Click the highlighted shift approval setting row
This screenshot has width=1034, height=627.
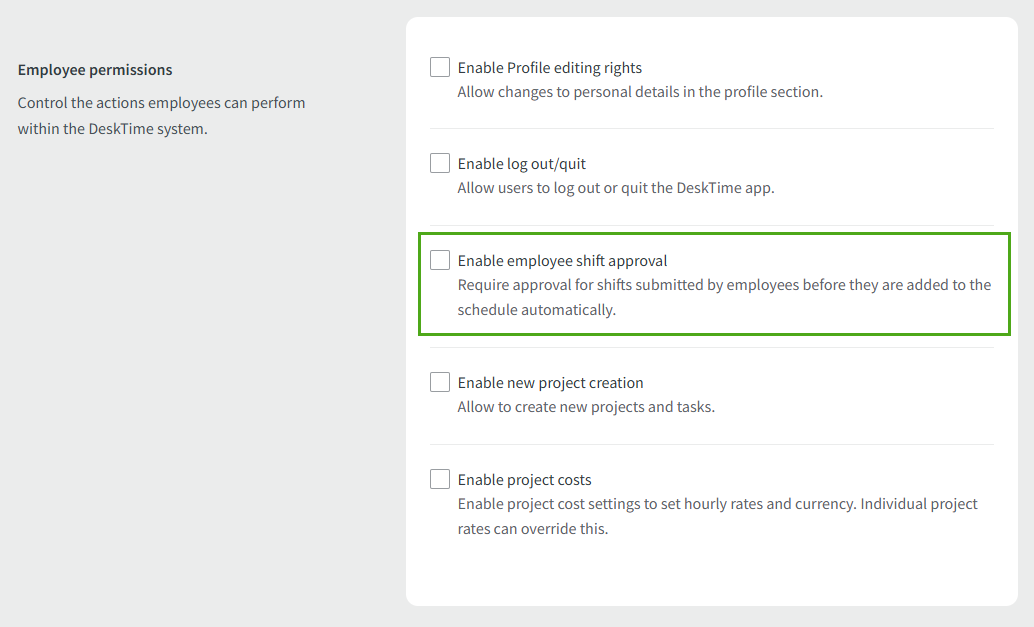[714, 284]
